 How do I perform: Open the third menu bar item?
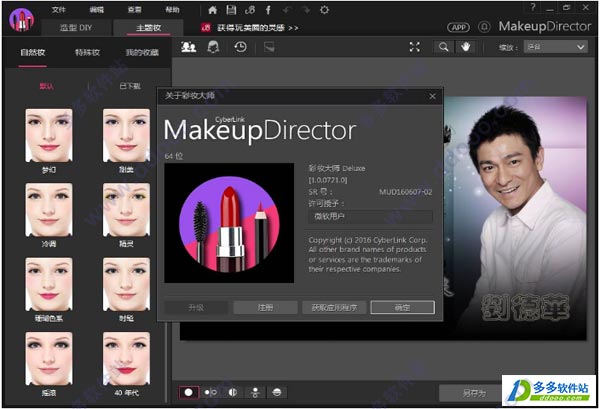(134, 10)
